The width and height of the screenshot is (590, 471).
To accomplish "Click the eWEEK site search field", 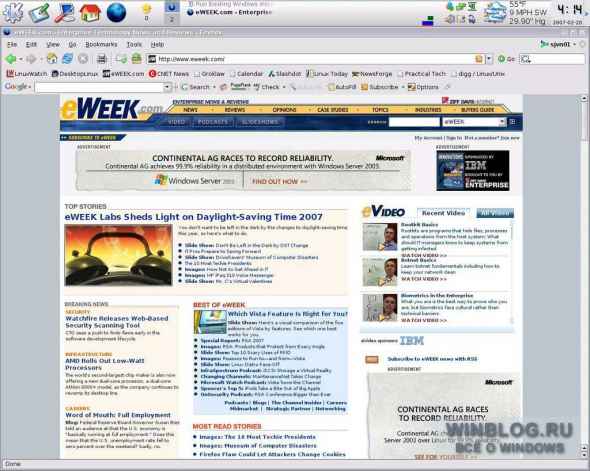I will (x=414, y=122).
